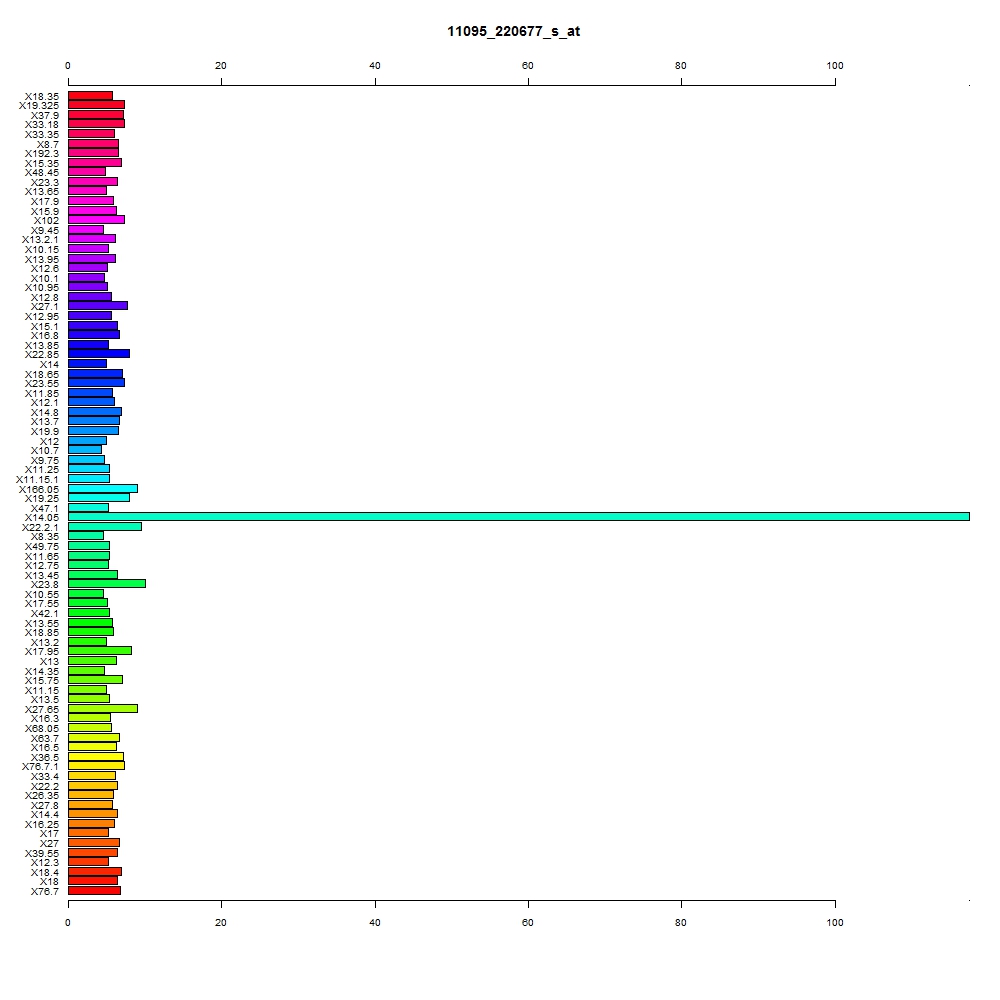Click the X23.3 label
The image size is (1000, 1000).
click(45, 183)
